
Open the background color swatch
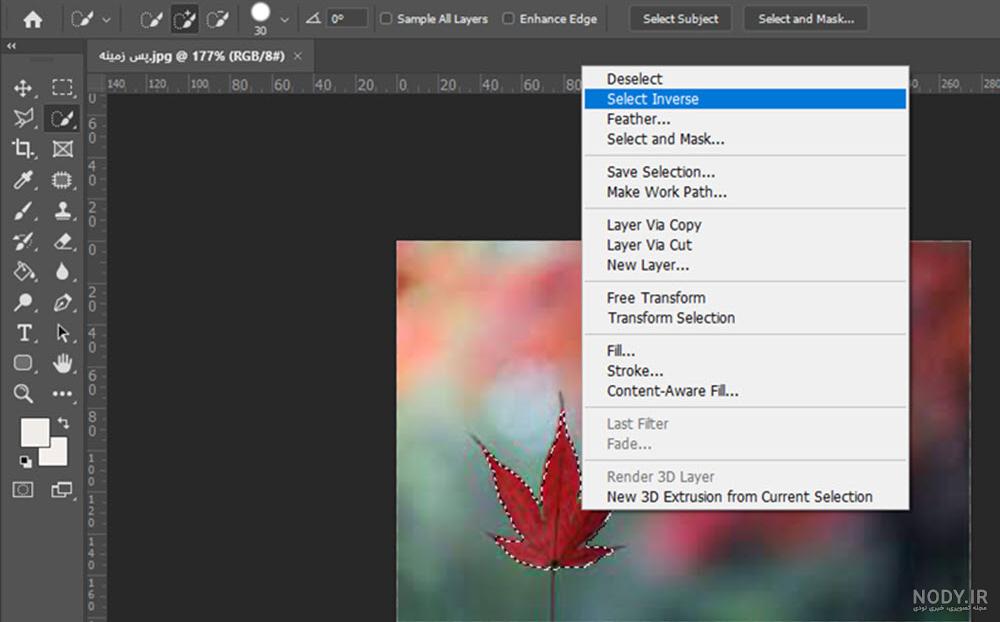tap(57, 454)
